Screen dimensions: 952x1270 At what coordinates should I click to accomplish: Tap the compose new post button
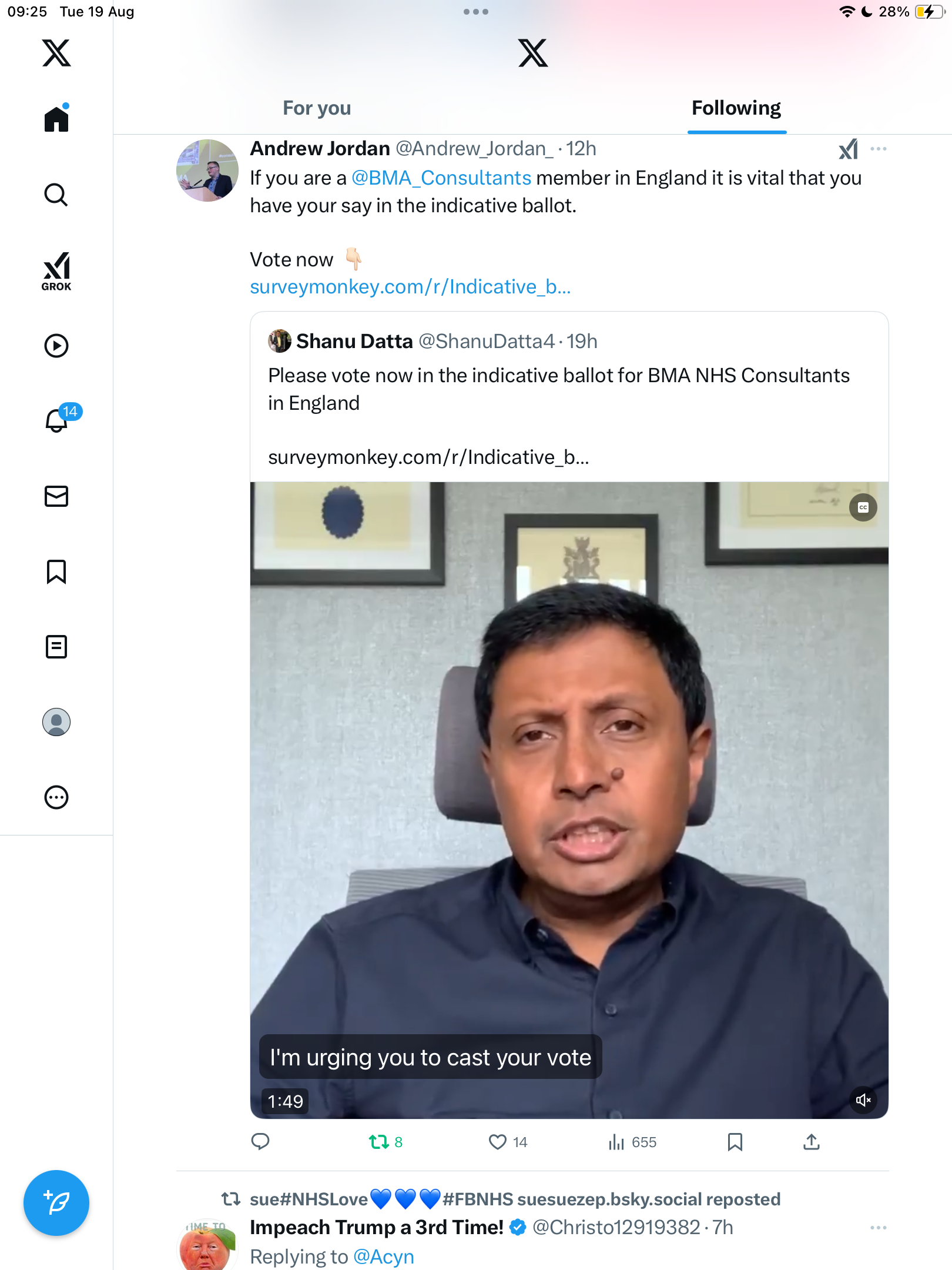pyautogui.click(x=56, y=1202)
